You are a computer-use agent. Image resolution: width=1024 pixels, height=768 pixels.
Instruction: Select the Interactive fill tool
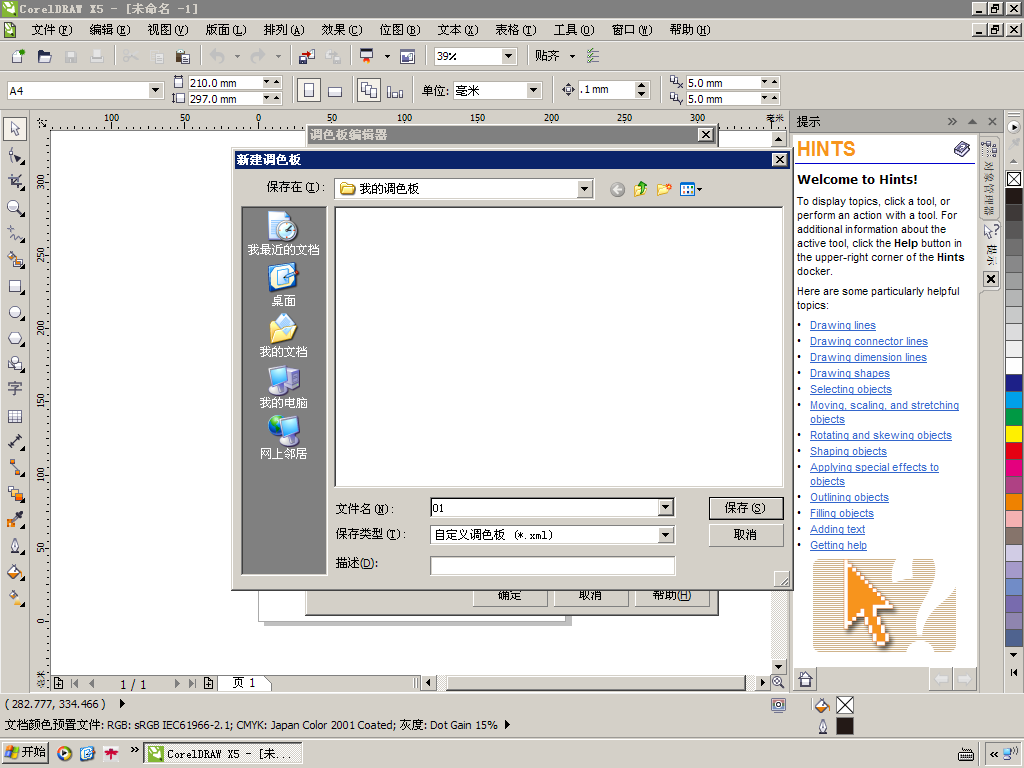14,598
